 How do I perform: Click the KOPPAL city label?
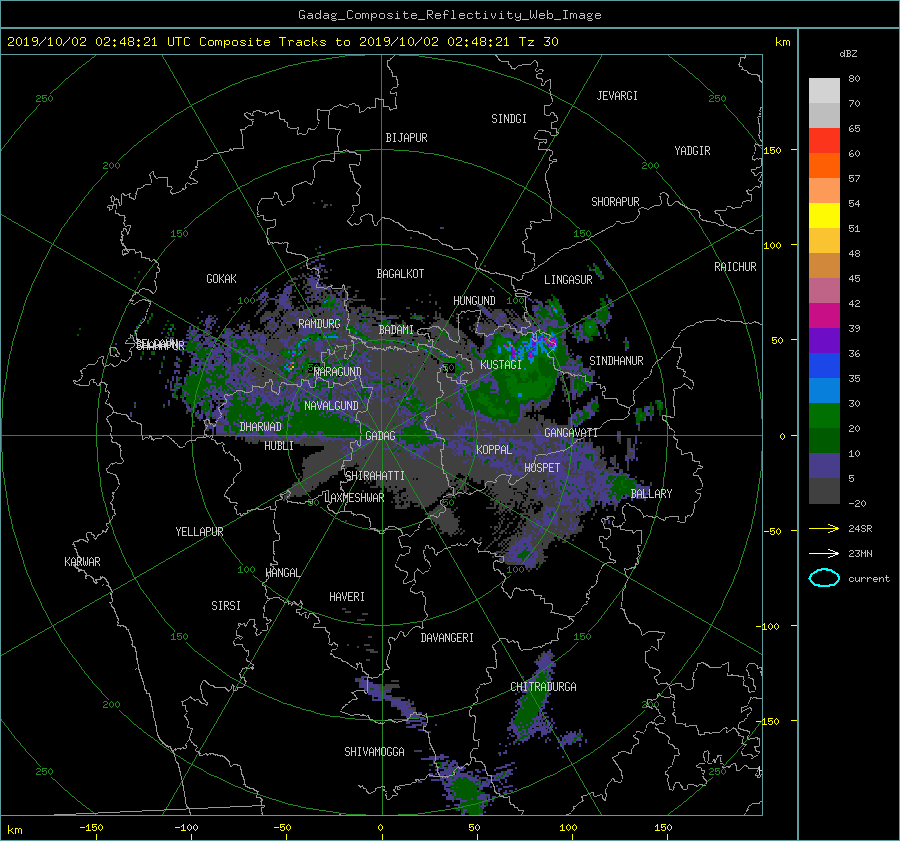(x=494, y=449)
